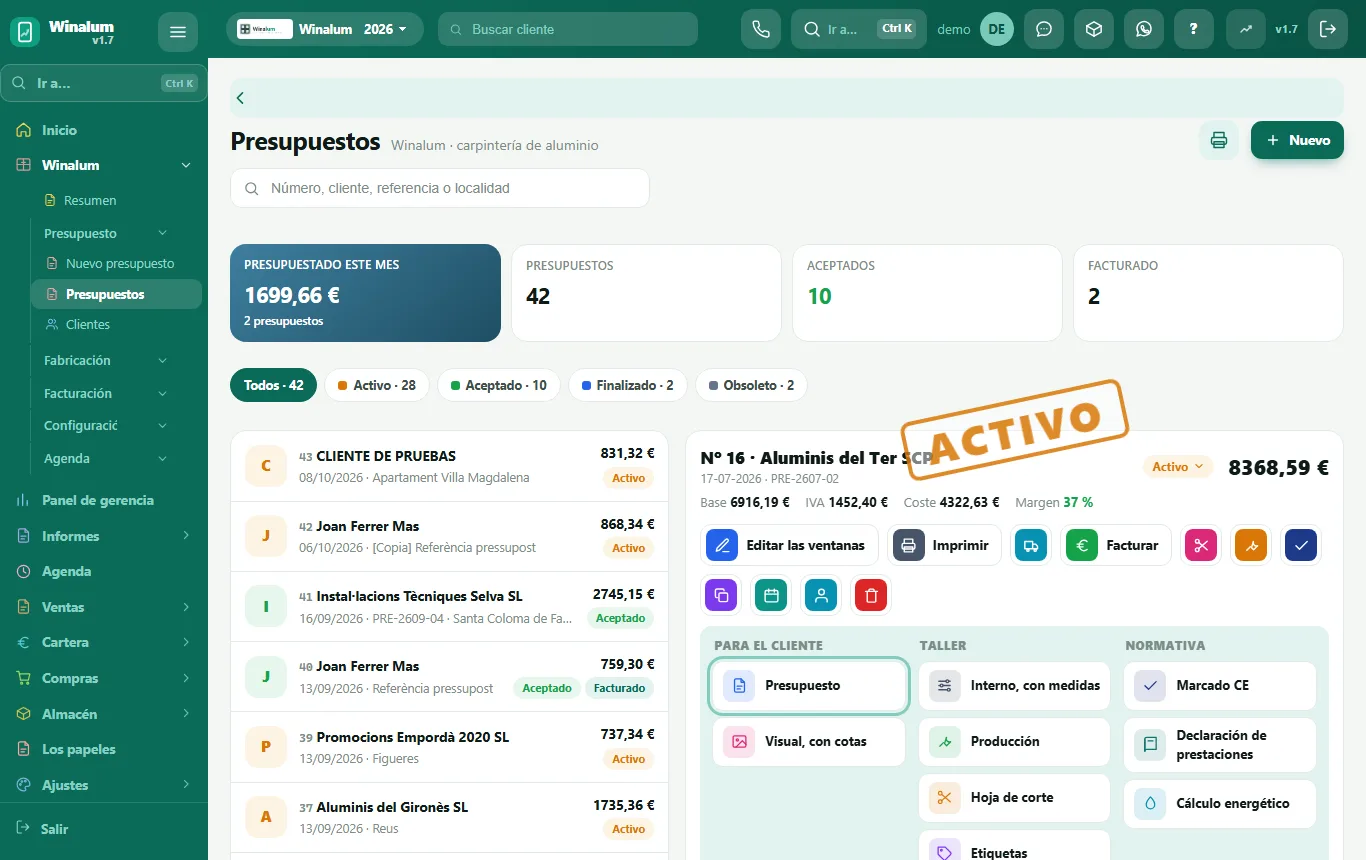Click the Facturar button
The width and height of the screenshot is (1366, 860).
point(1116,545)
